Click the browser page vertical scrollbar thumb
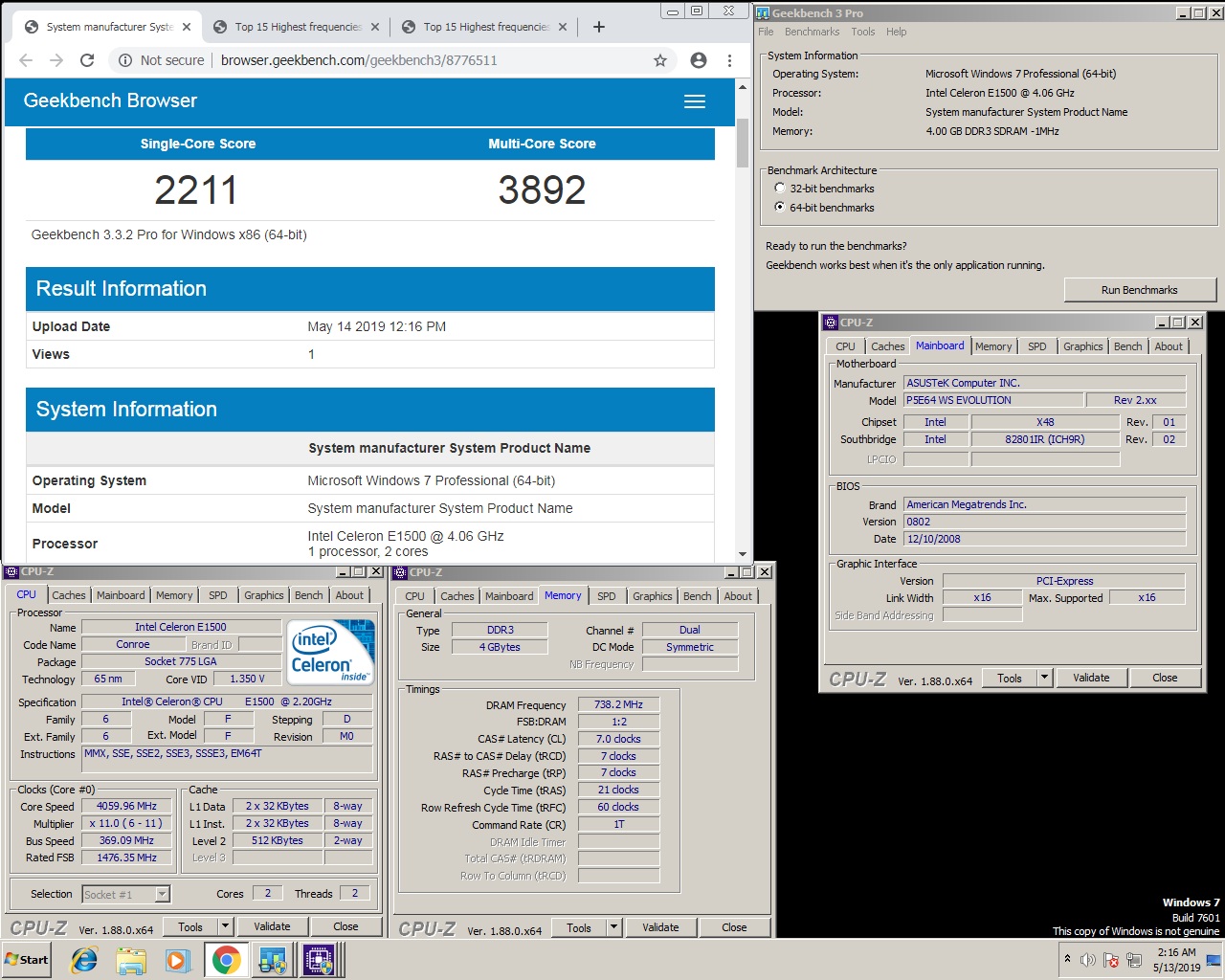Screen dimensions: 1225x980 743,144
